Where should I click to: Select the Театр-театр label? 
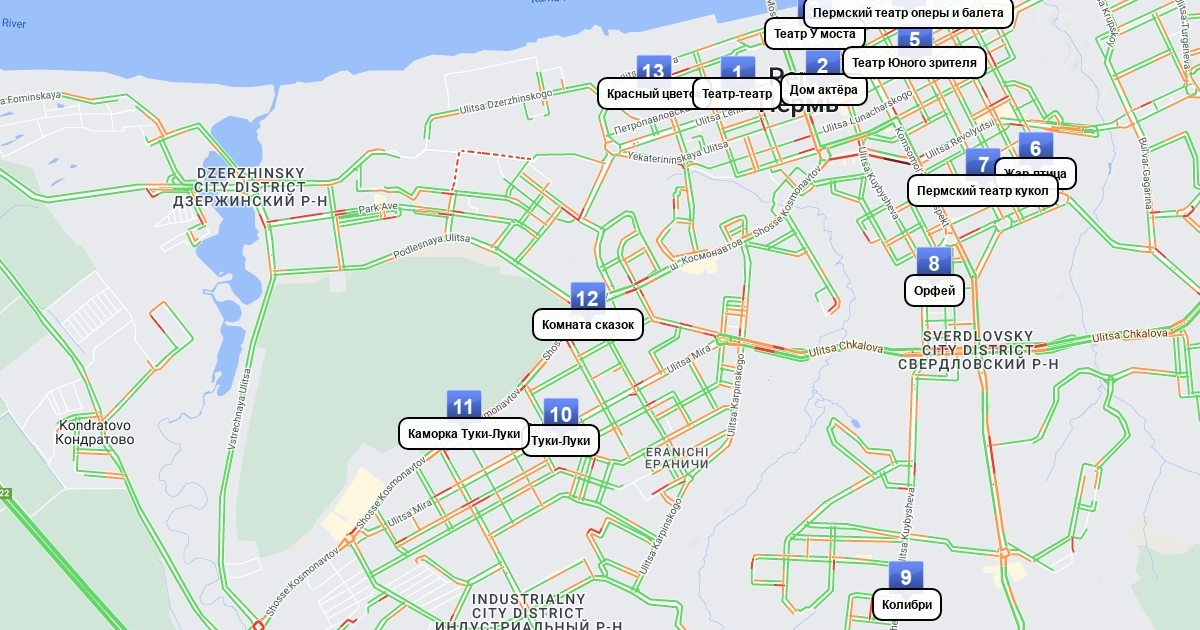point(737,94)
